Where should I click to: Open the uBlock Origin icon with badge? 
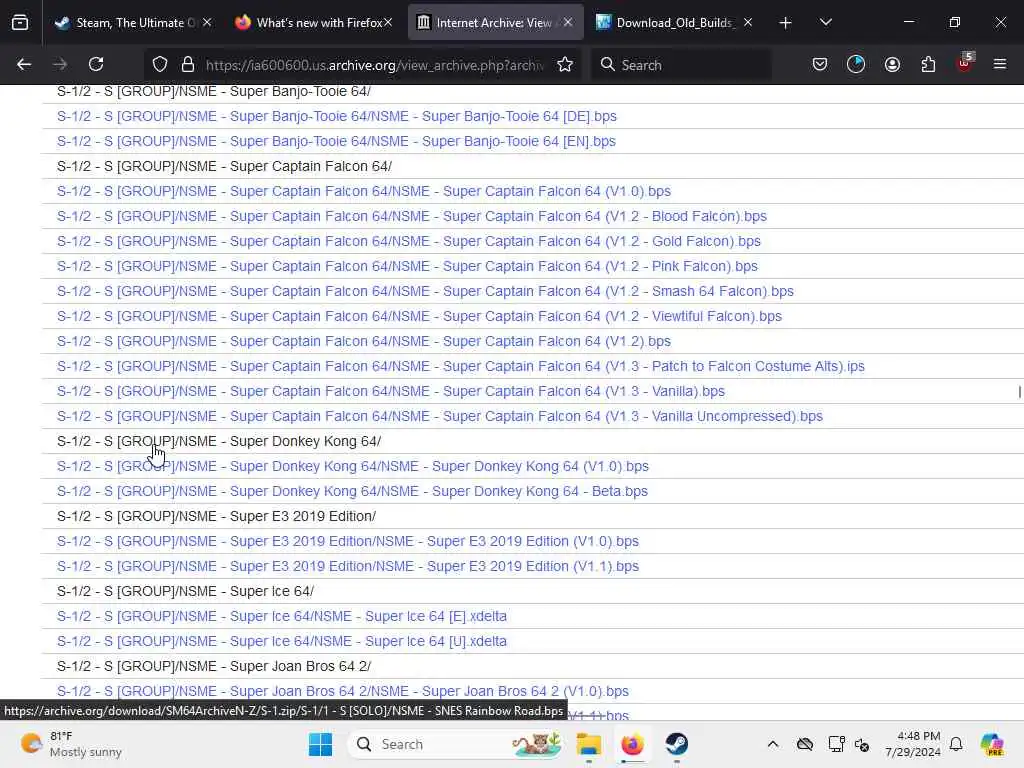click(x=965, y=63)
